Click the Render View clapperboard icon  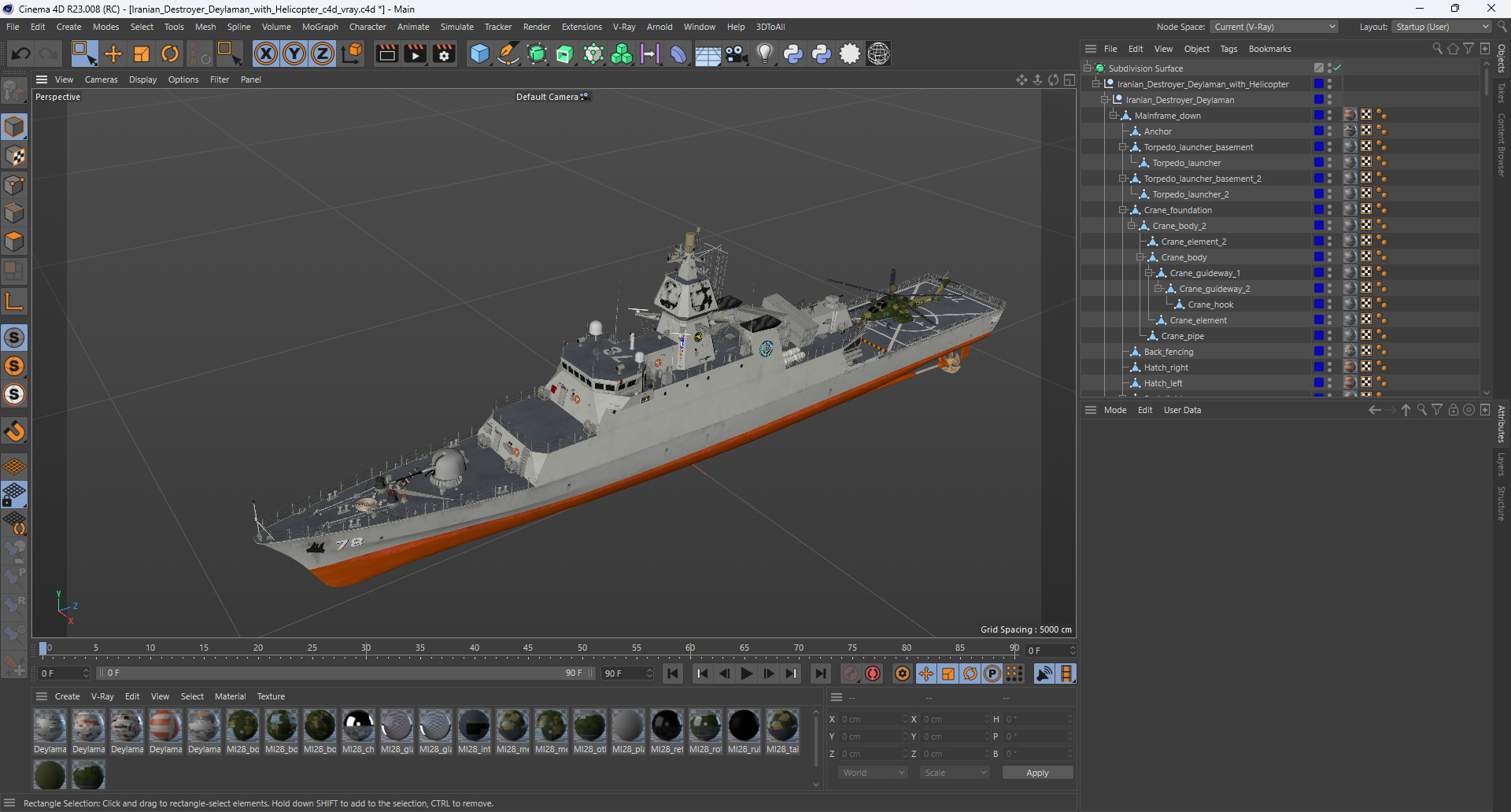point(386,54)
